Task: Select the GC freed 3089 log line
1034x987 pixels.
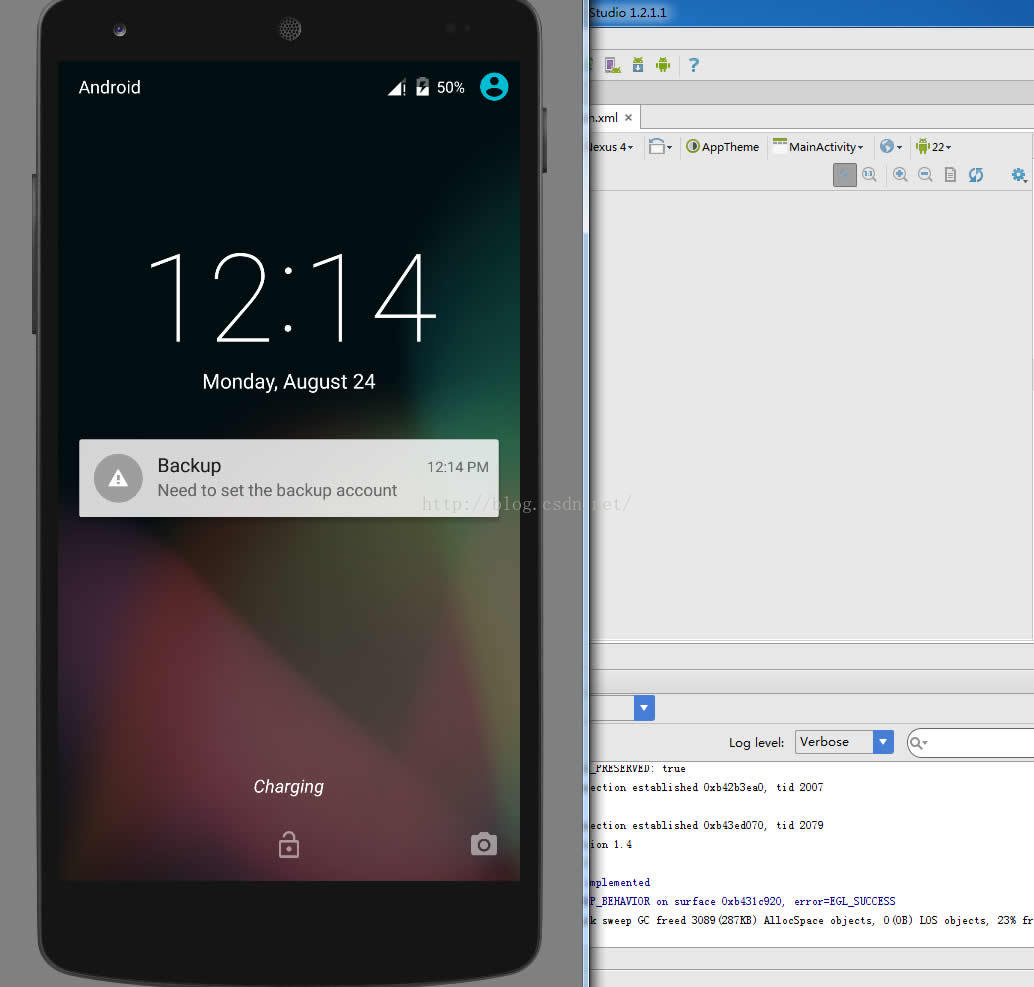Action: 811,920
